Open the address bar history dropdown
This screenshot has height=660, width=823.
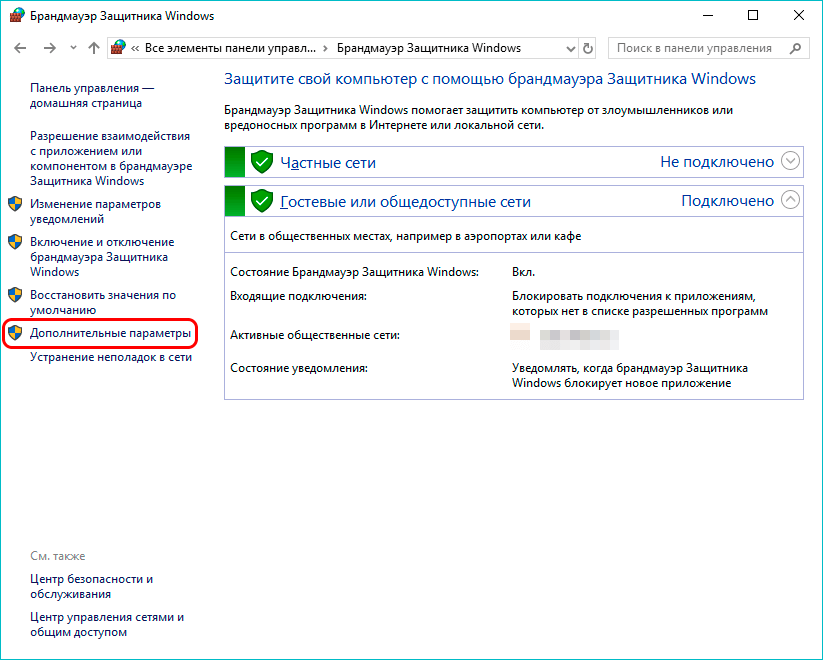point(571,49)
